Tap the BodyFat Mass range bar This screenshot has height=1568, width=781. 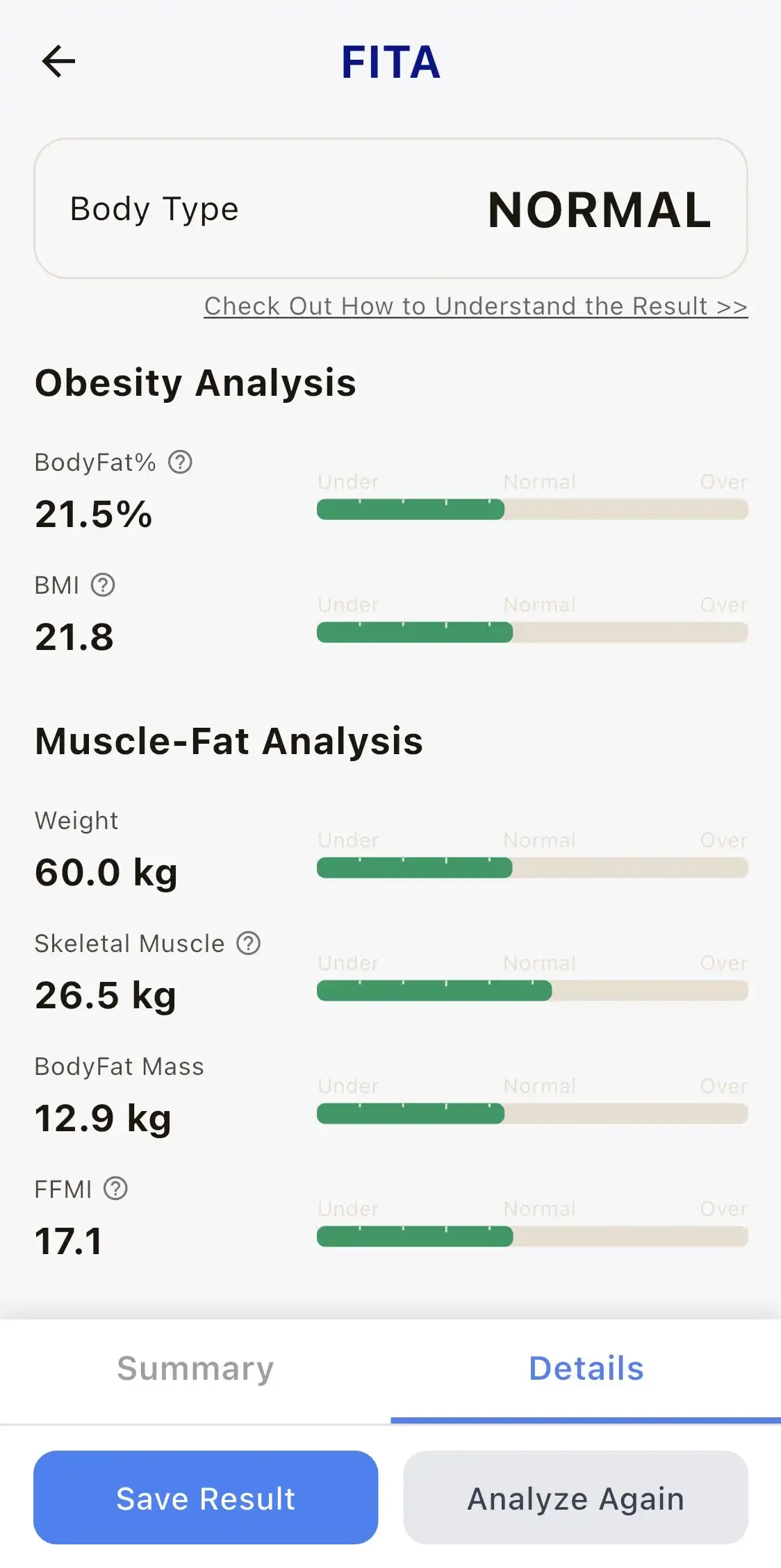[532, 1114]
